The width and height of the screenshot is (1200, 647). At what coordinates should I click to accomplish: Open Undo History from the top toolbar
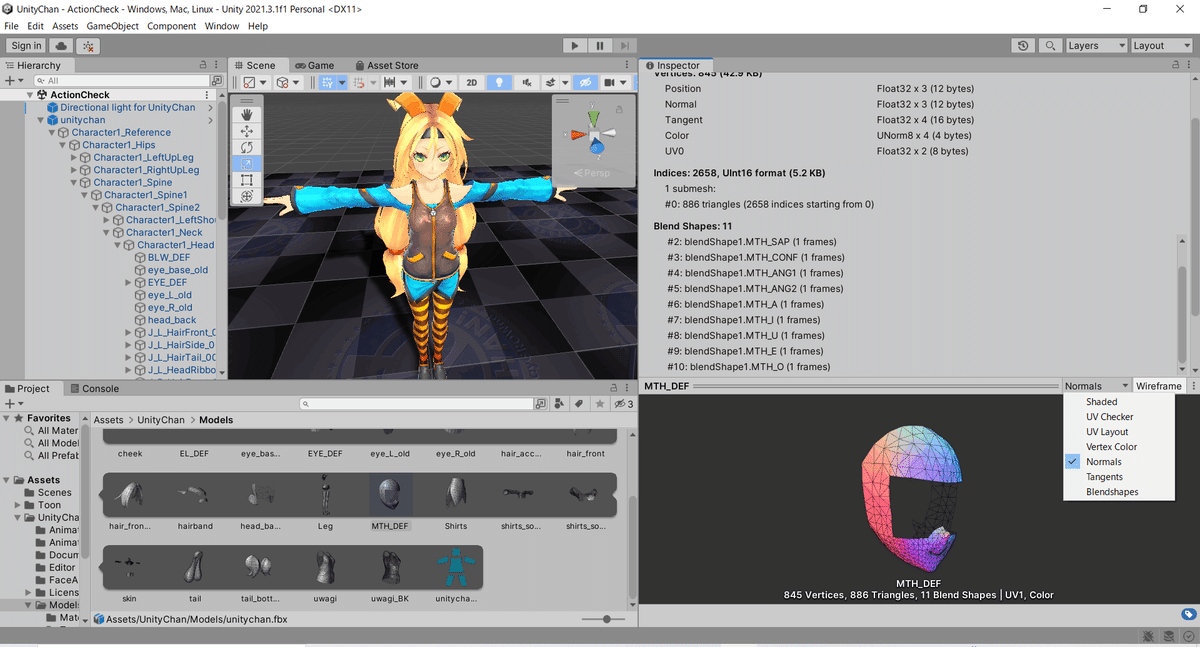point(1022,46)
